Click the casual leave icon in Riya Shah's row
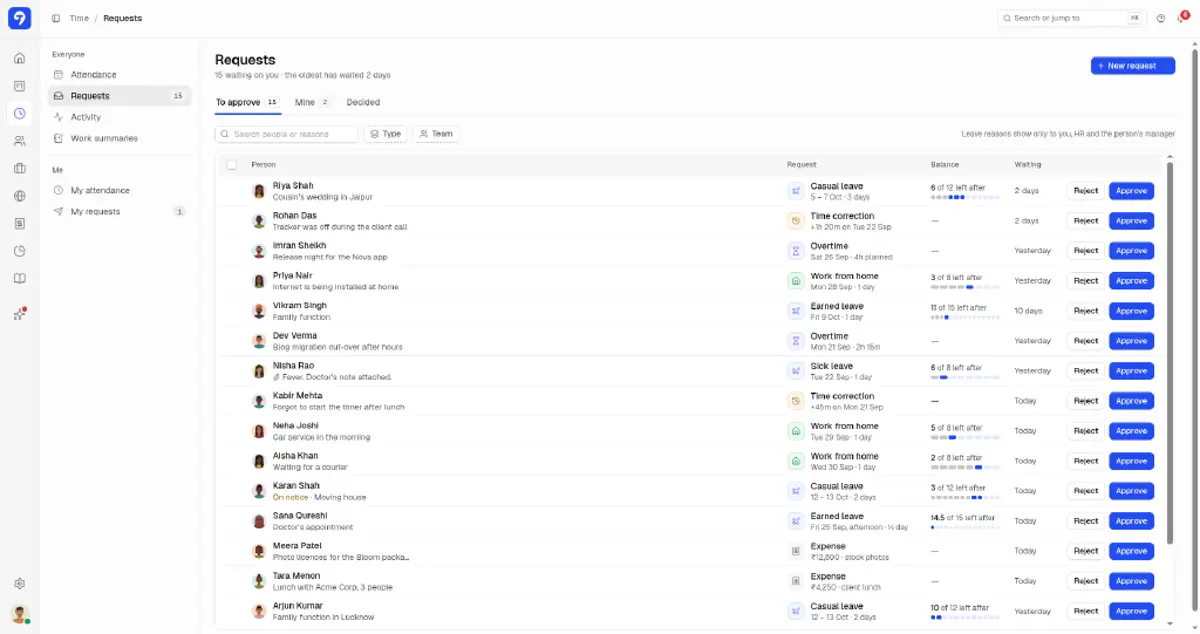1200x634 pixels. click(796, 191)
